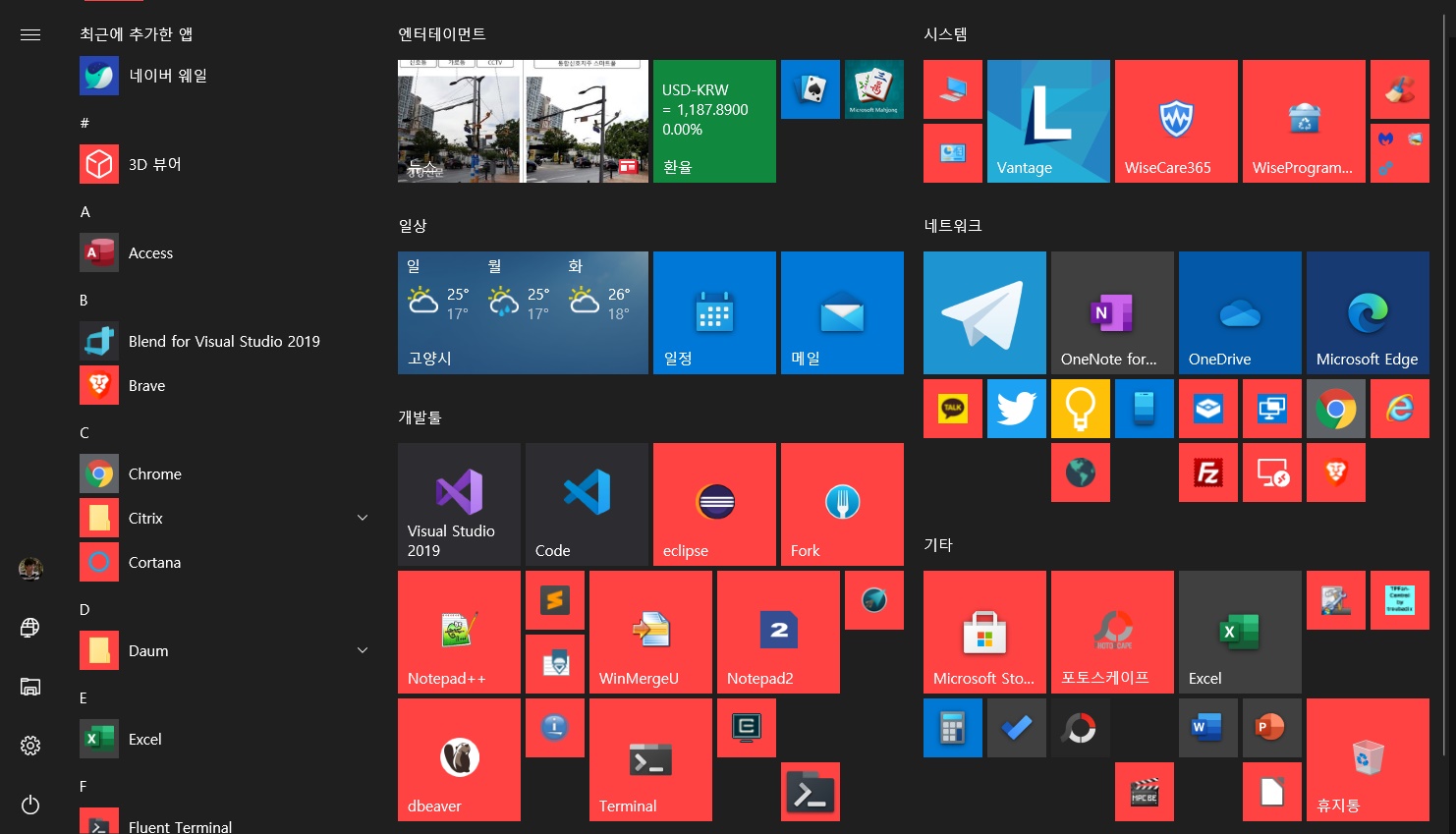Launch the KakaoTalk small tile
This screenshot has width=1456, height=834.
[953, 409]
